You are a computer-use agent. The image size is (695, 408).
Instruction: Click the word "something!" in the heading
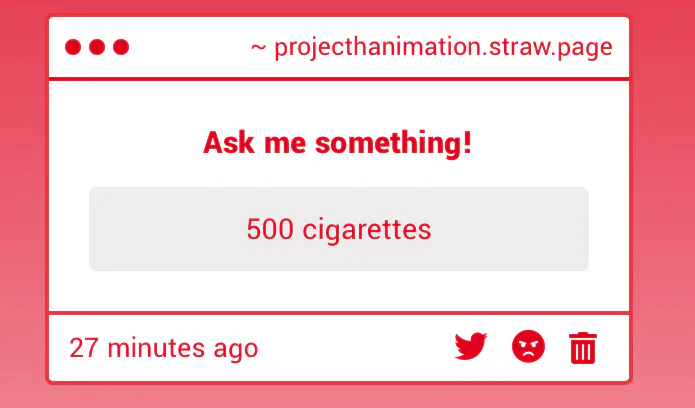pyautogui.click(x=394, y=143)
